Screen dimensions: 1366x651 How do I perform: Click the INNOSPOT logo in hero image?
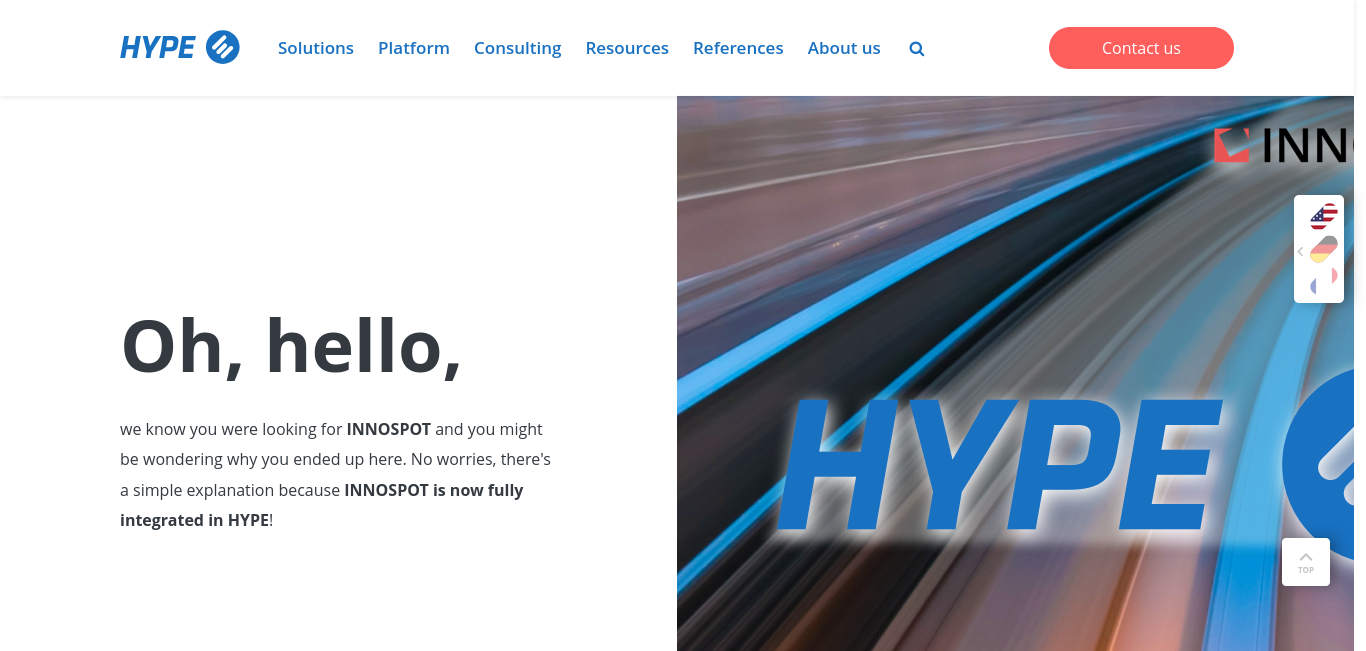point(1284,145)
